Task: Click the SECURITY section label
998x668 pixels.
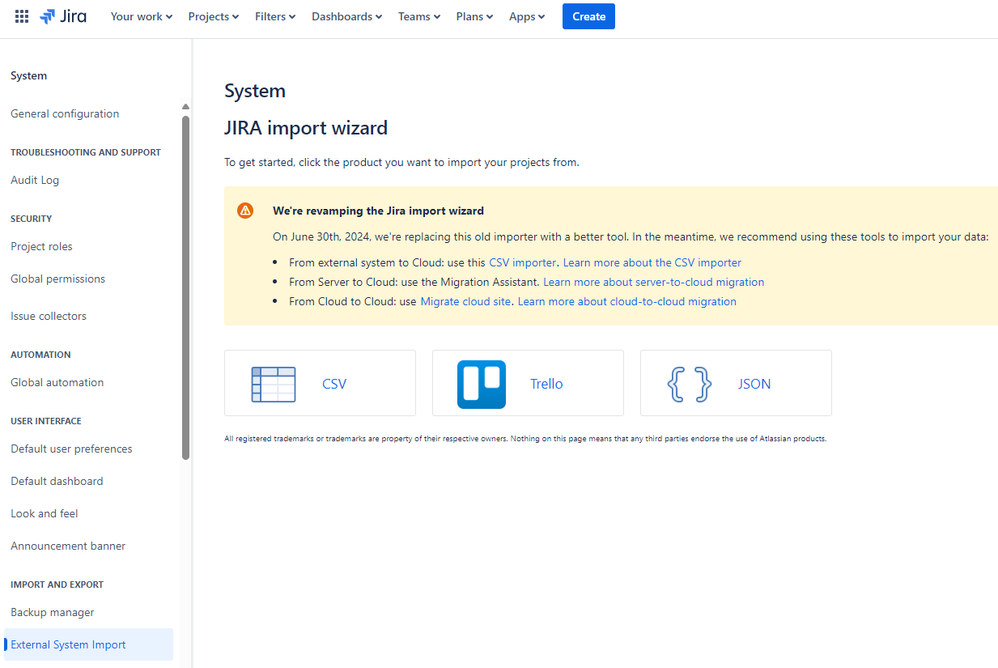Action: tap(31, 219)
